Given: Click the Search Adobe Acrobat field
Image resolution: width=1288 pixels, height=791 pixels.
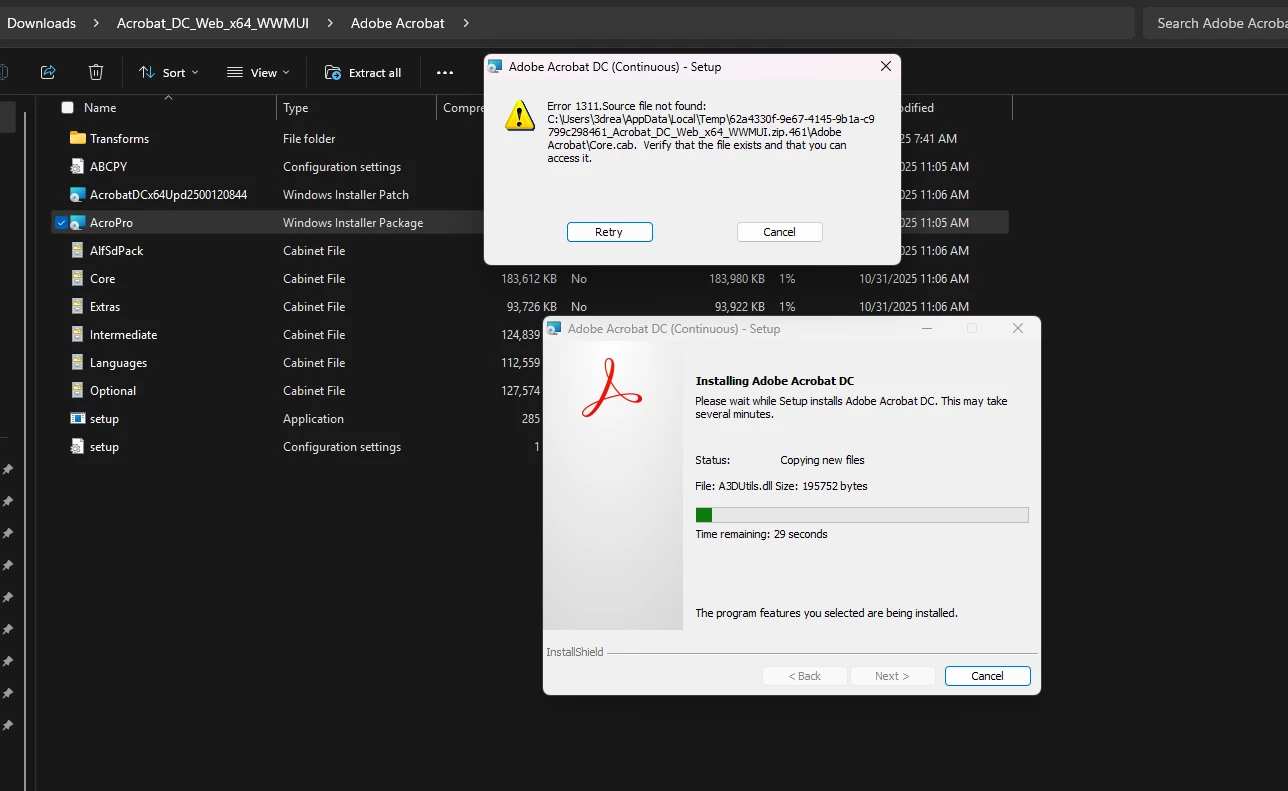Looking at the screenshot, I should (1215, 23).
